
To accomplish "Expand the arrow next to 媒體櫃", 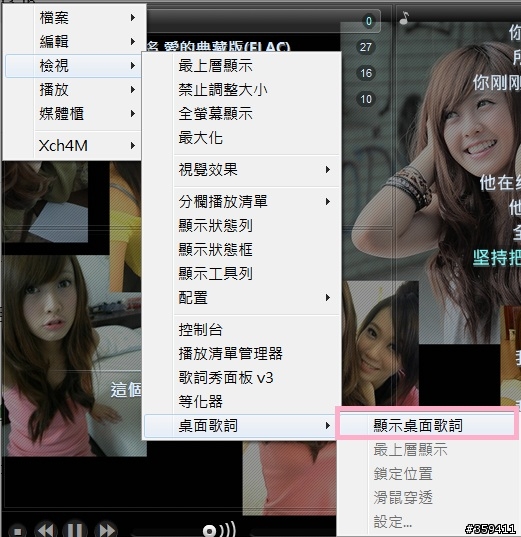I will [133, 114].
